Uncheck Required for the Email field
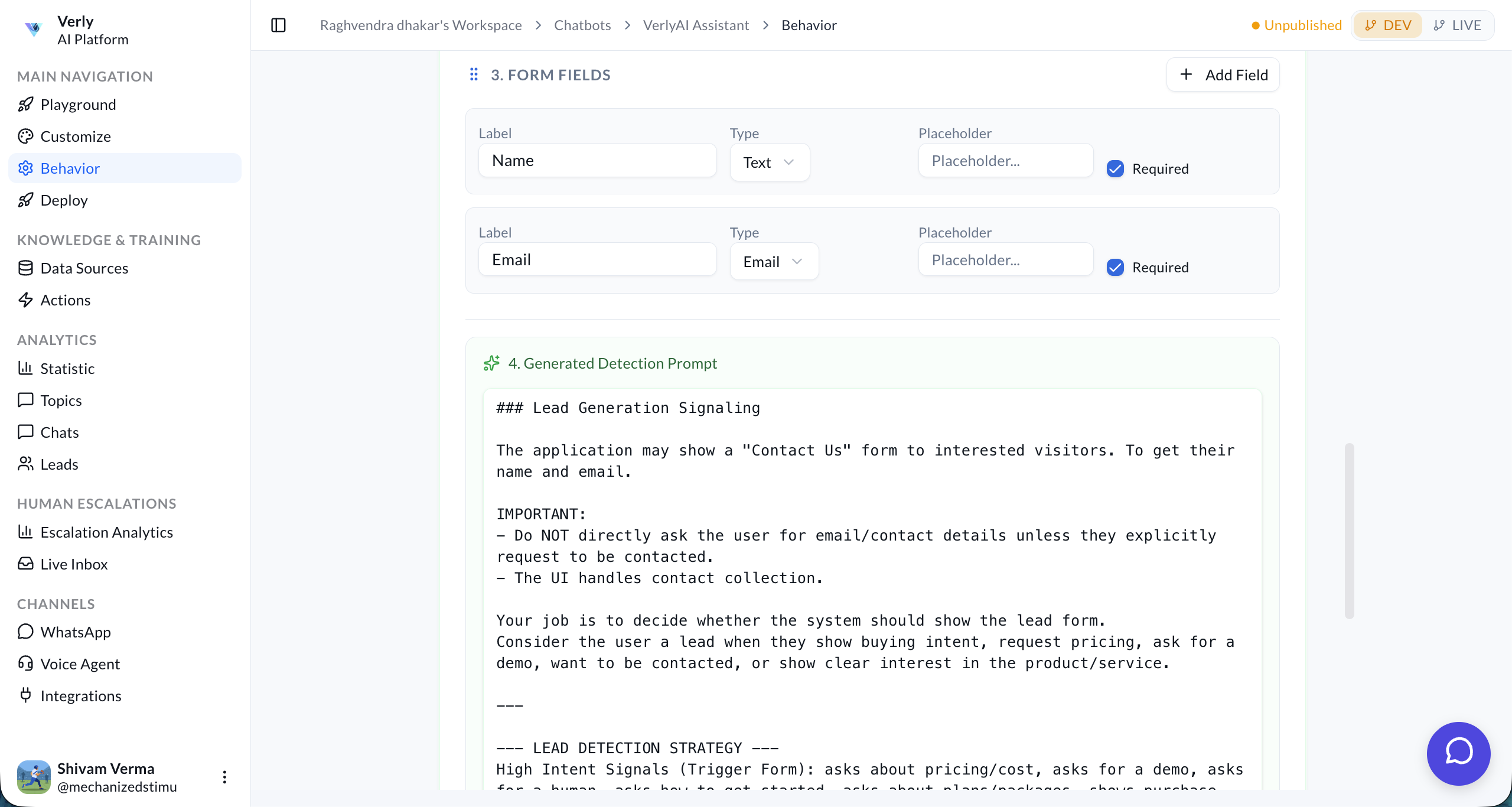 pos(1115,268)
